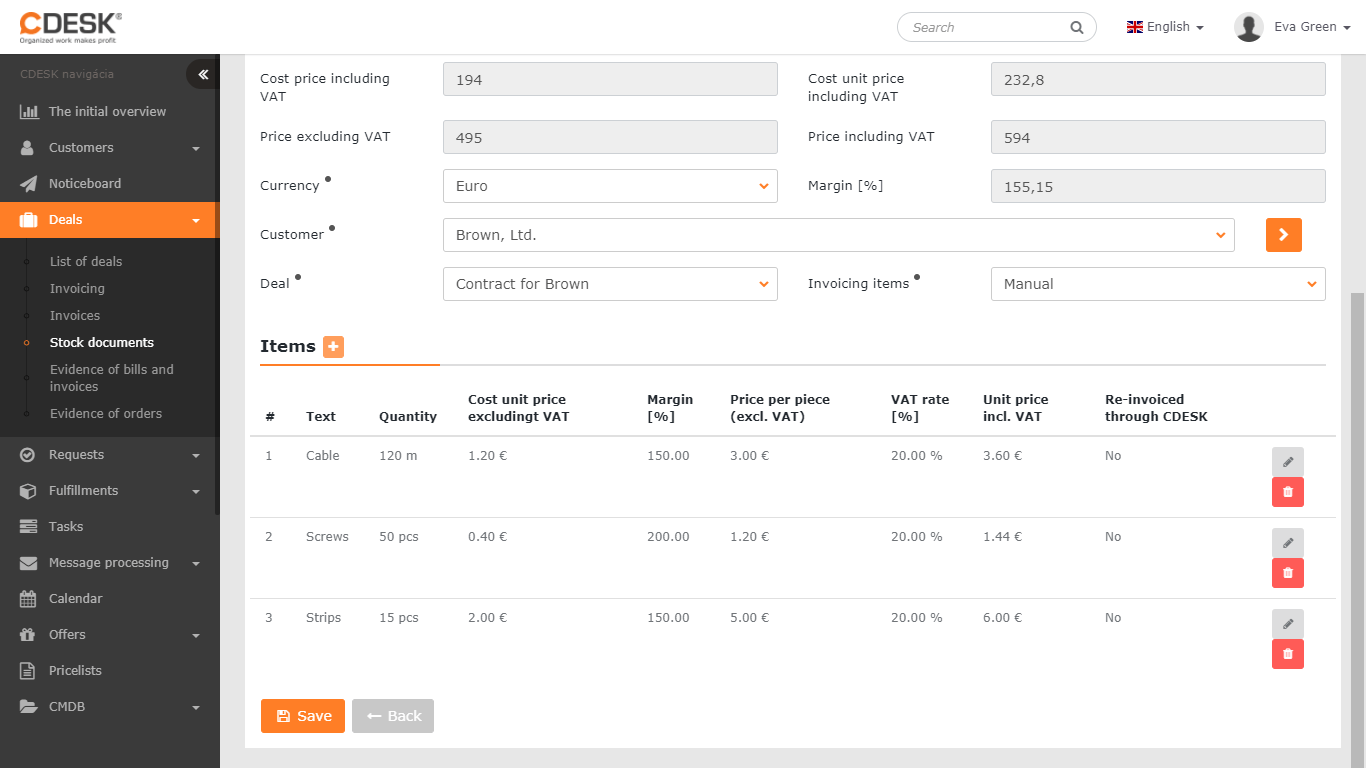Image resolution: width=1366 pixels, height=768 pixels.
Task: Edit the Strips item row
Action: click(x=1288, y=623)
